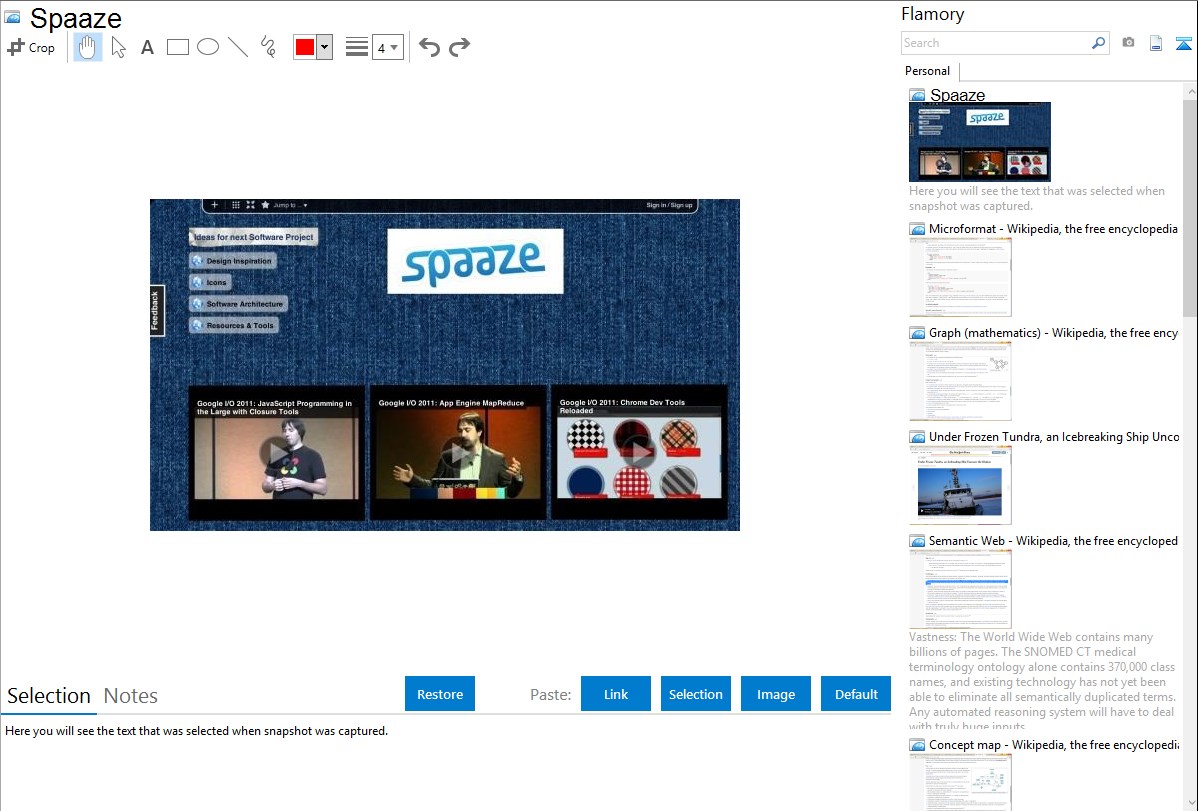Select the straight line tool
The image size is (1198, 811).
(x=238, y=47)
